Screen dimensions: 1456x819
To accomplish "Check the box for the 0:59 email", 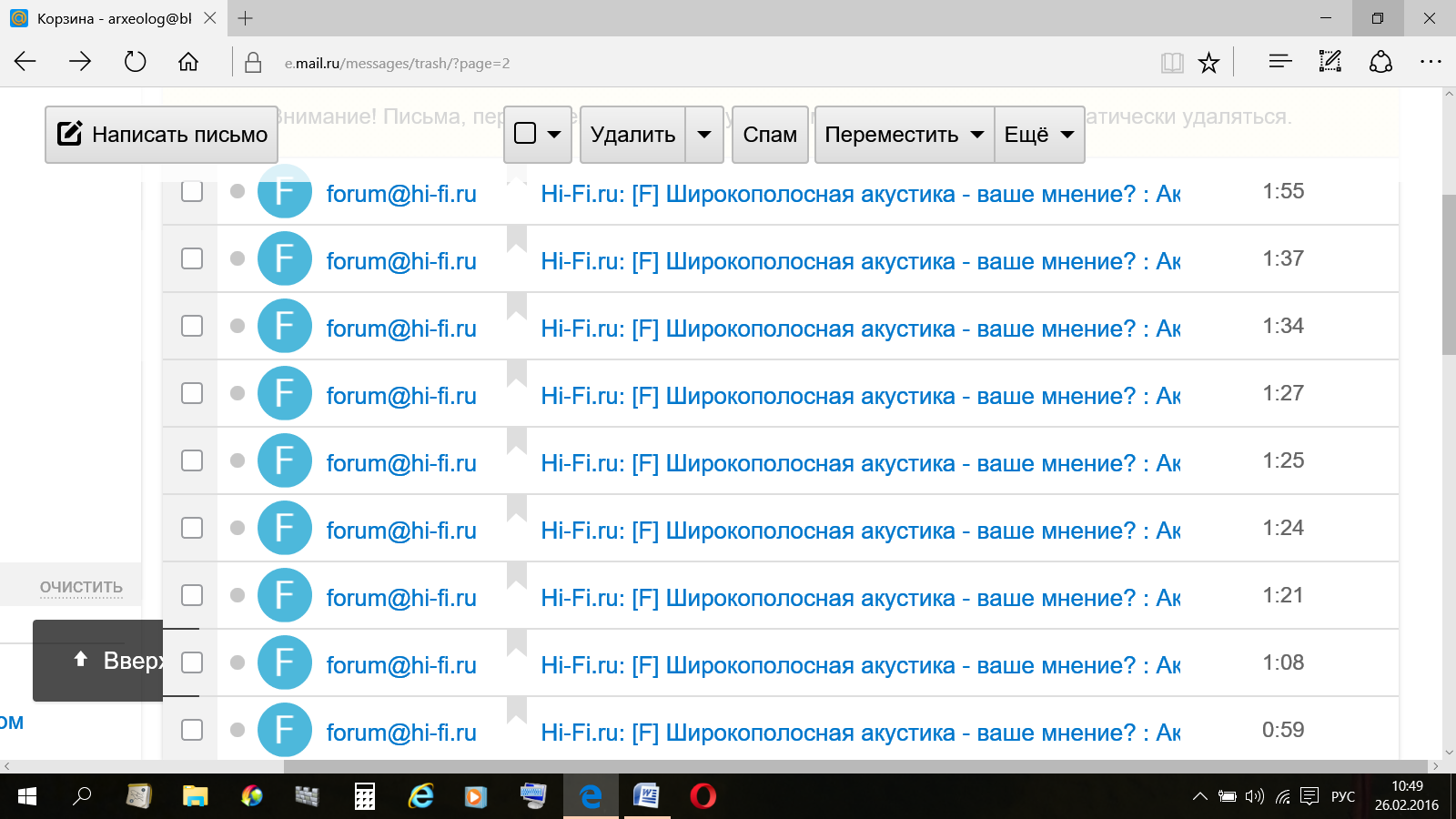I will coord(192,730).
